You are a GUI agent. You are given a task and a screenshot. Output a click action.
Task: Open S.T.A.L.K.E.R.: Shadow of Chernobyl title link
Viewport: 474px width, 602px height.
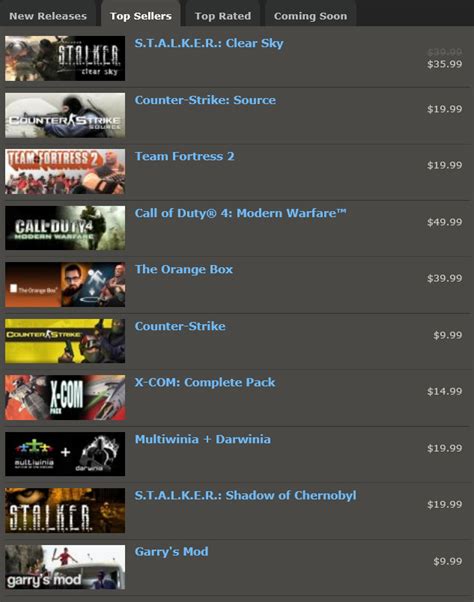[x=245, y=495]
